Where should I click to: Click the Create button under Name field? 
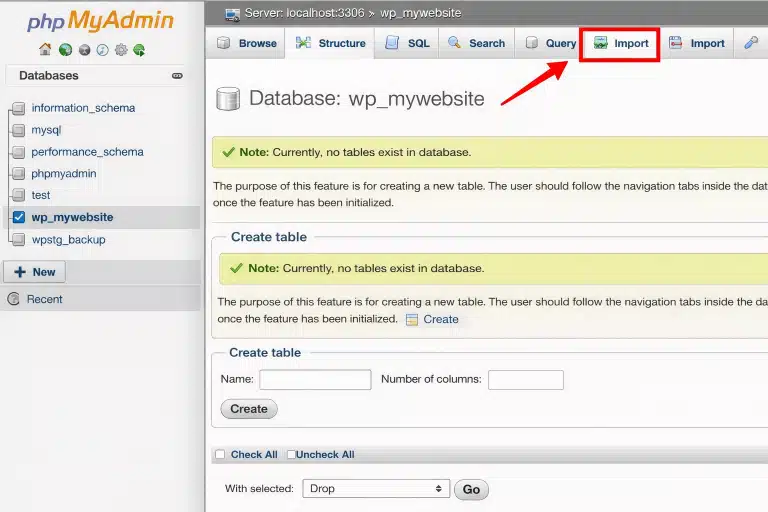coord(249,409)
